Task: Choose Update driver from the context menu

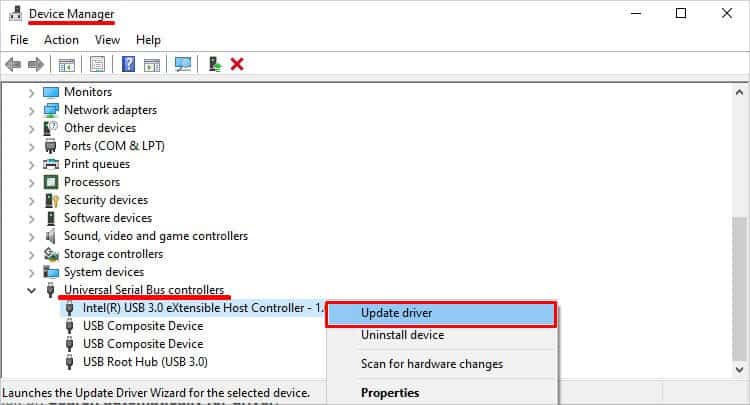Action: tap(441, 314)
